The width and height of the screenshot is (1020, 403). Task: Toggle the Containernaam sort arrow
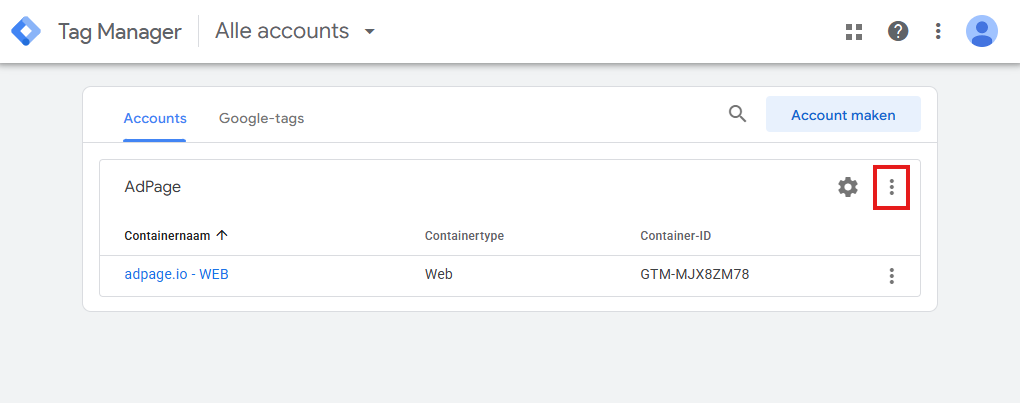222,236
